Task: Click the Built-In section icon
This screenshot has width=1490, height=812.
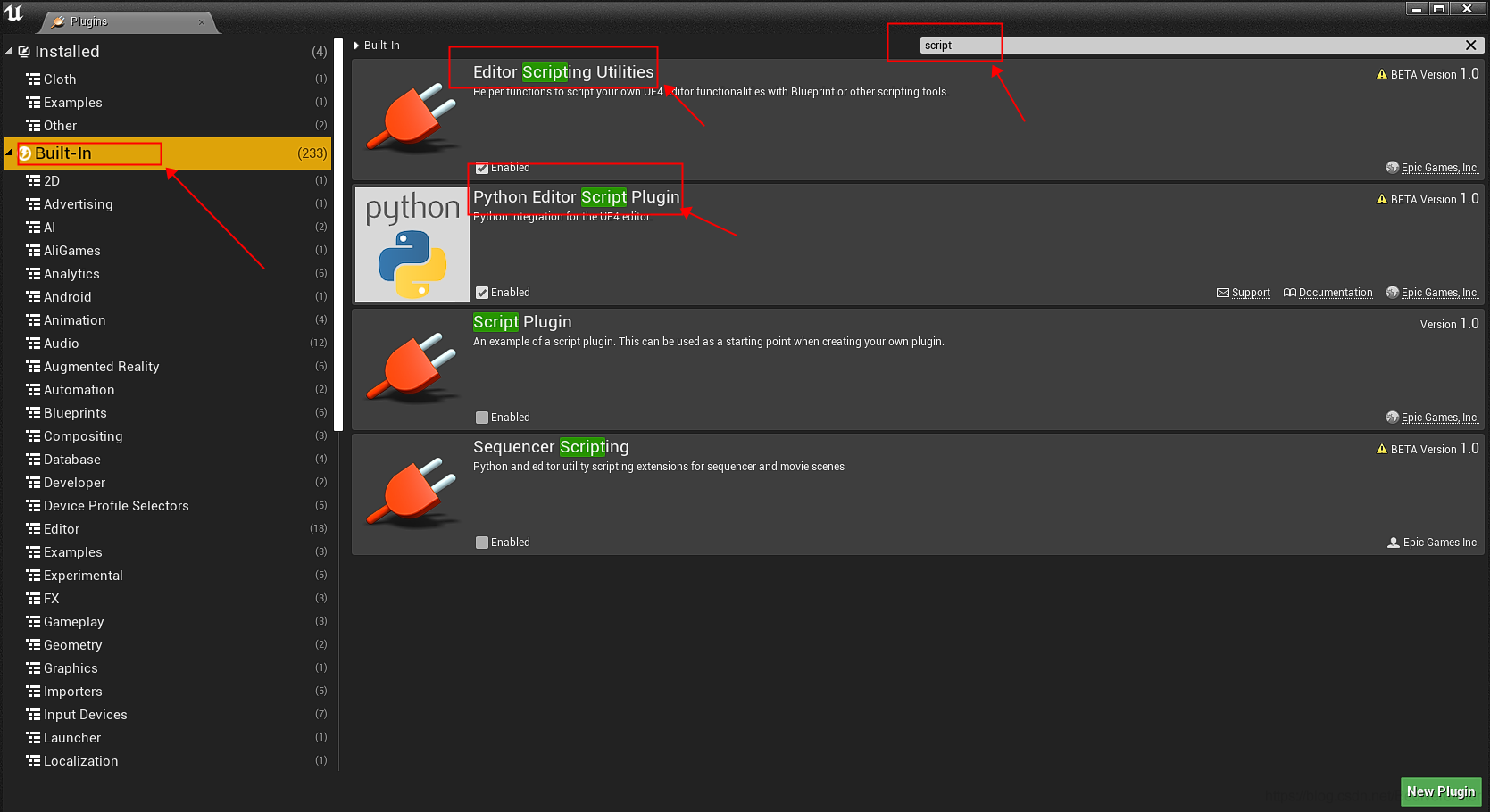Action: [25, 153]
